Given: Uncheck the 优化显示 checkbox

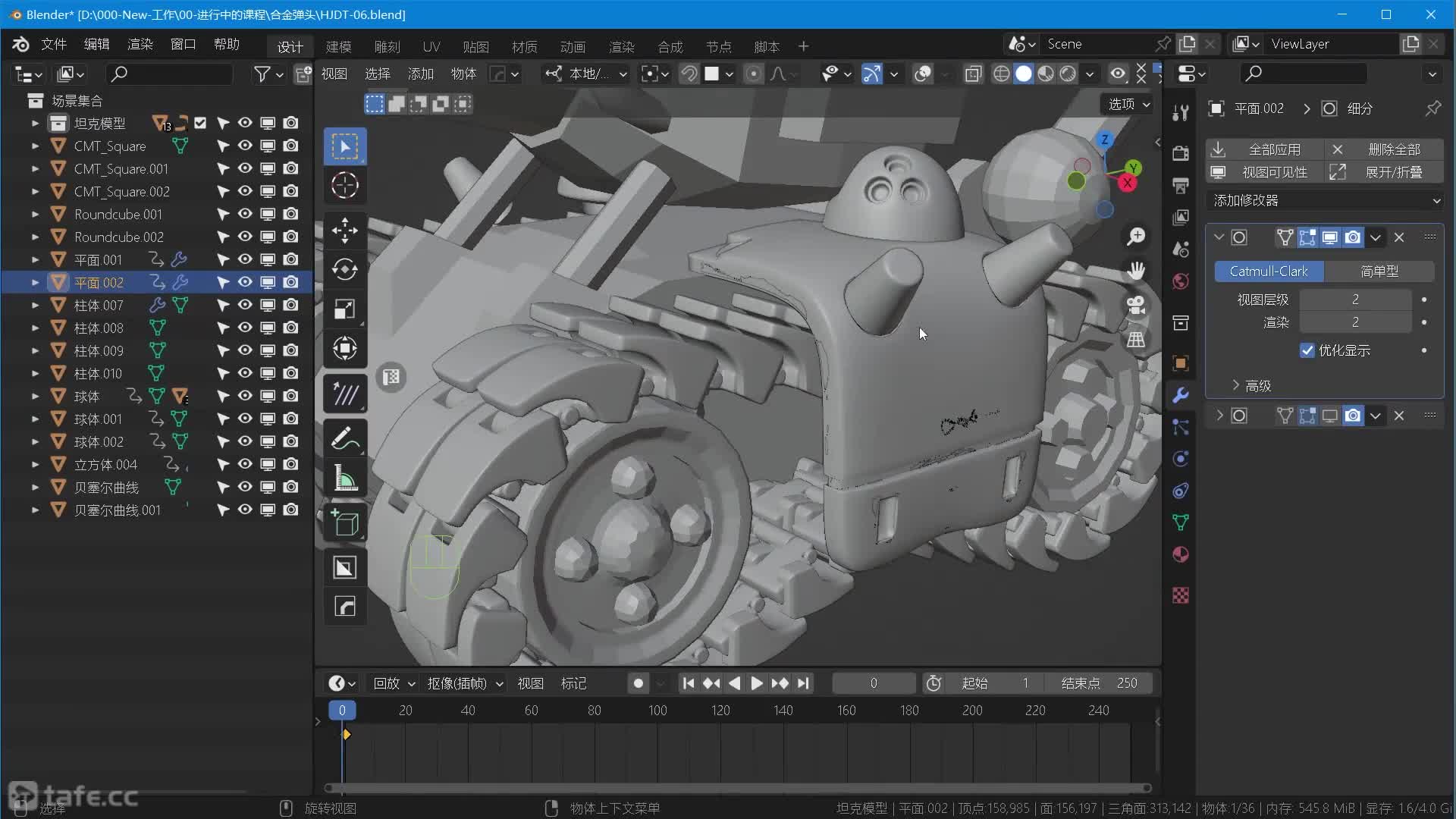Looking at the screenshot, I should 1307,350.
